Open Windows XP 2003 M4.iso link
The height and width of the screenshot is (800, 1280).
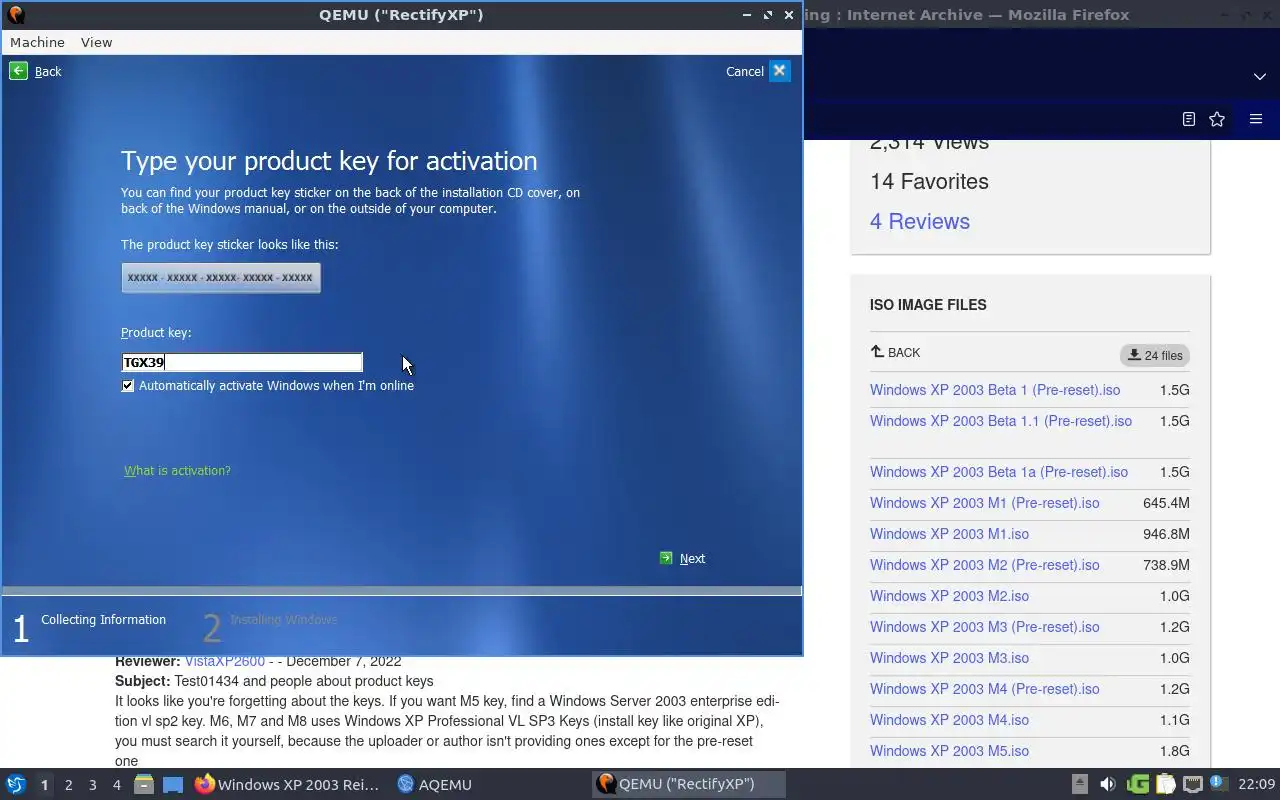949,720
